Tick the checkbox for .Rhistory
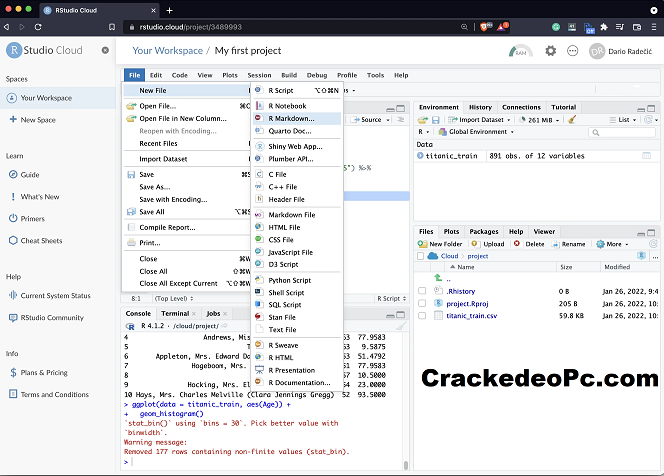 click(422, 291)
